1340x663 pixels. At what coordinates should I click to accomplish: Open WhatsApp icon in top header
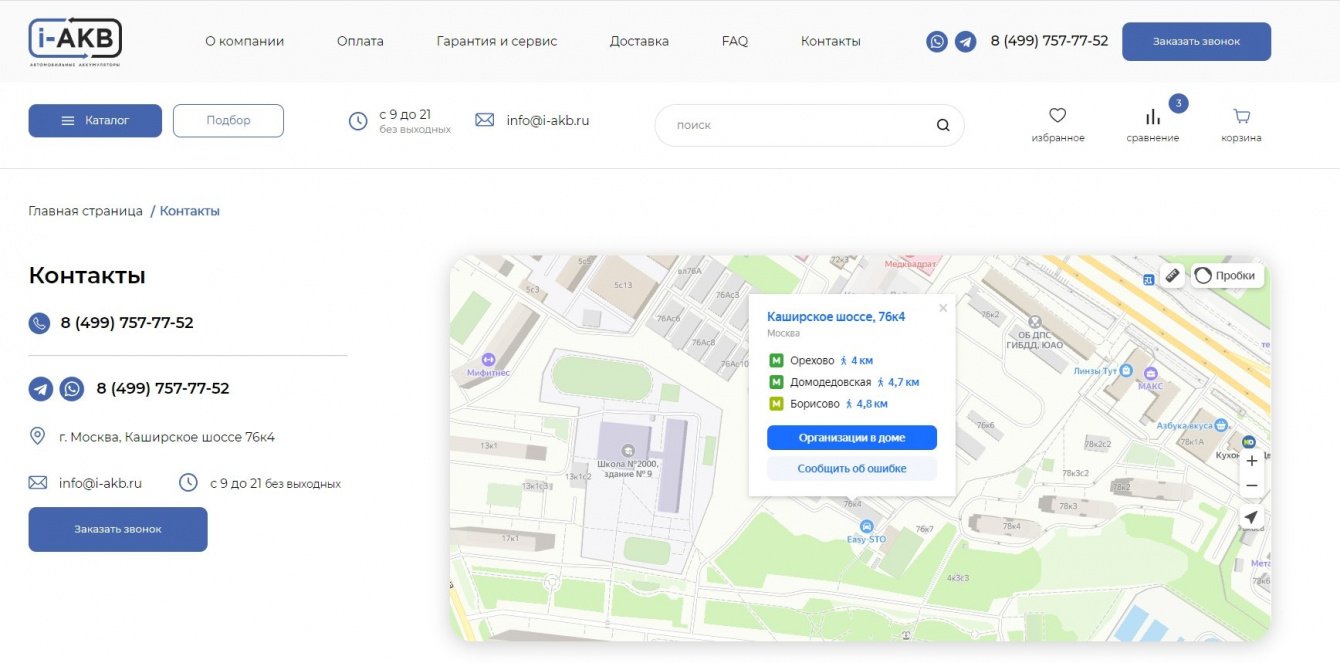click(937, 42)
